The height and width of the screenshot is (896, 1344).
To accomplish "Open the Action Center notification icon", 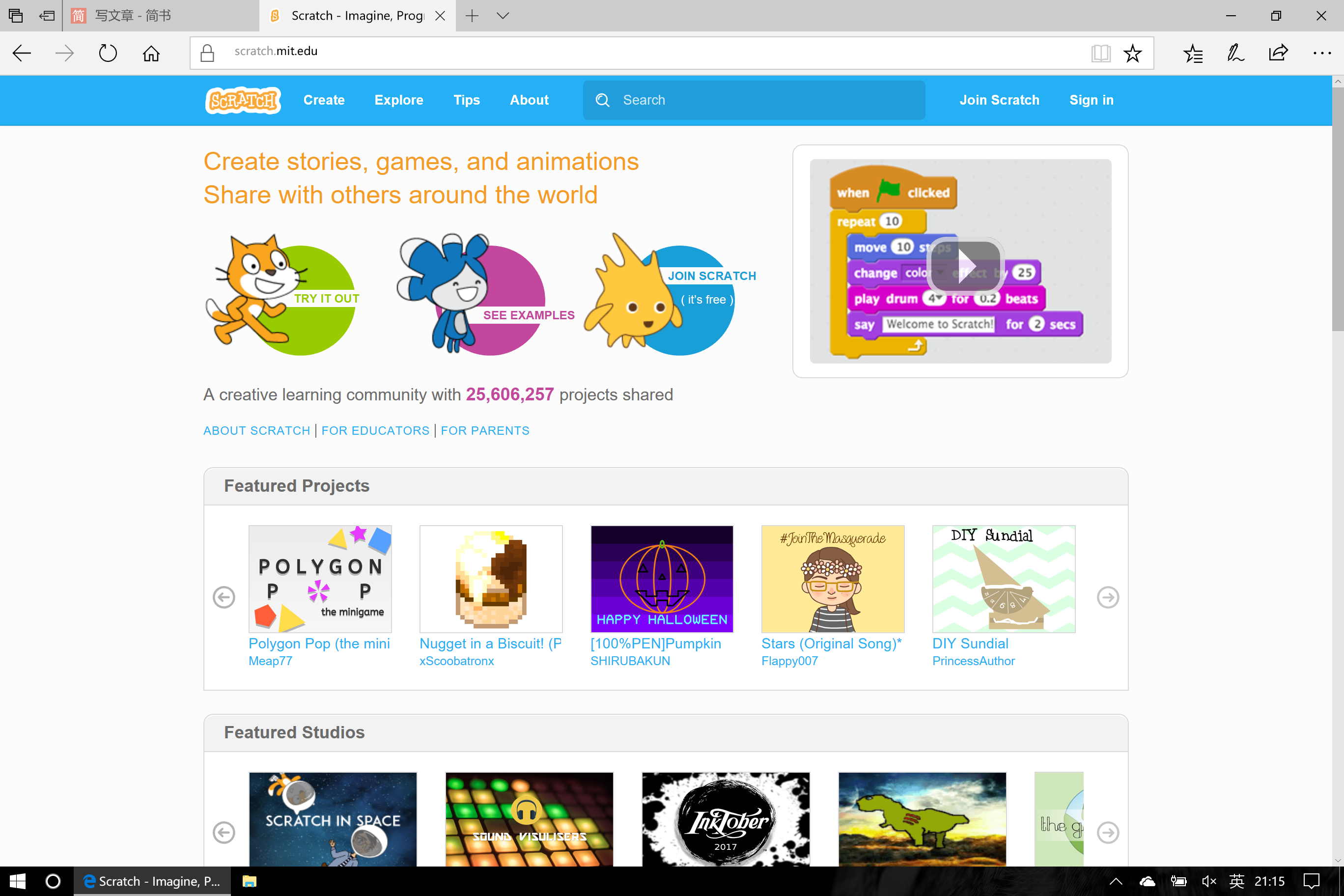I will (1311, 881).
